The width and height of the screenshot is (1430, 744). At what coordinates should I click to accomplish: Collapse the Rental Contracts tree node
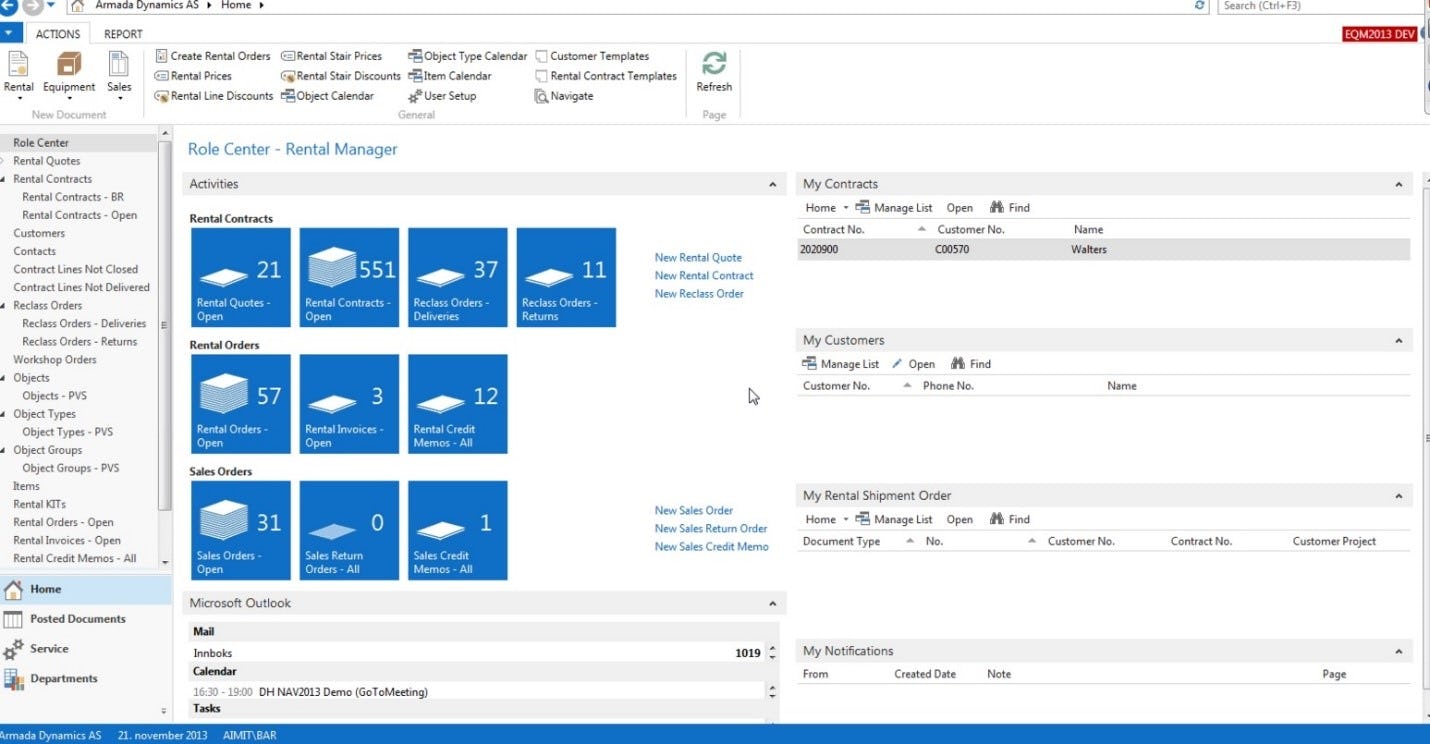pos(4,179)
